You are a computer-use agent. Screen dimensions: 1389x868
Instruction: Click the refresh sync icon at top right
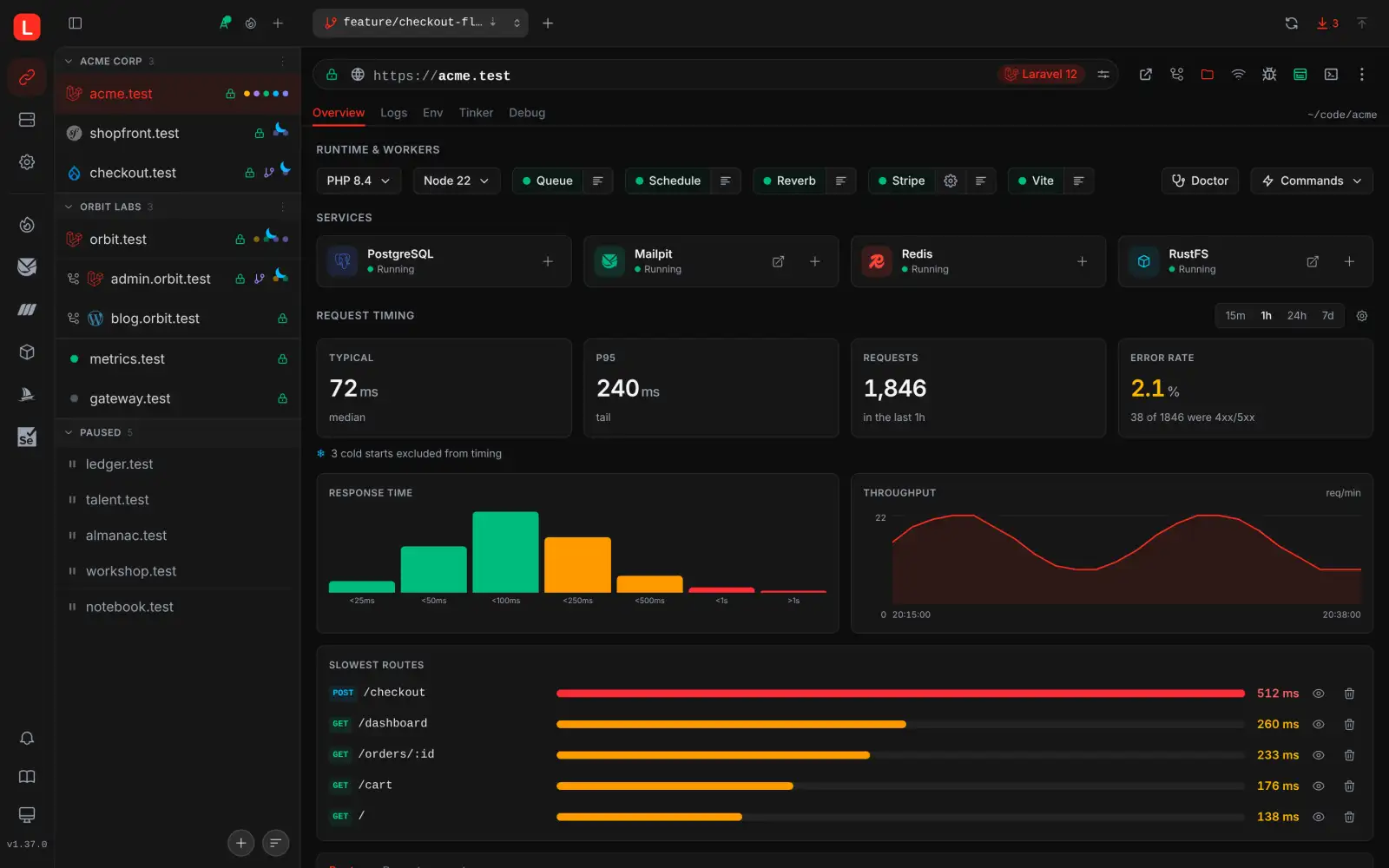(1292, 23)
